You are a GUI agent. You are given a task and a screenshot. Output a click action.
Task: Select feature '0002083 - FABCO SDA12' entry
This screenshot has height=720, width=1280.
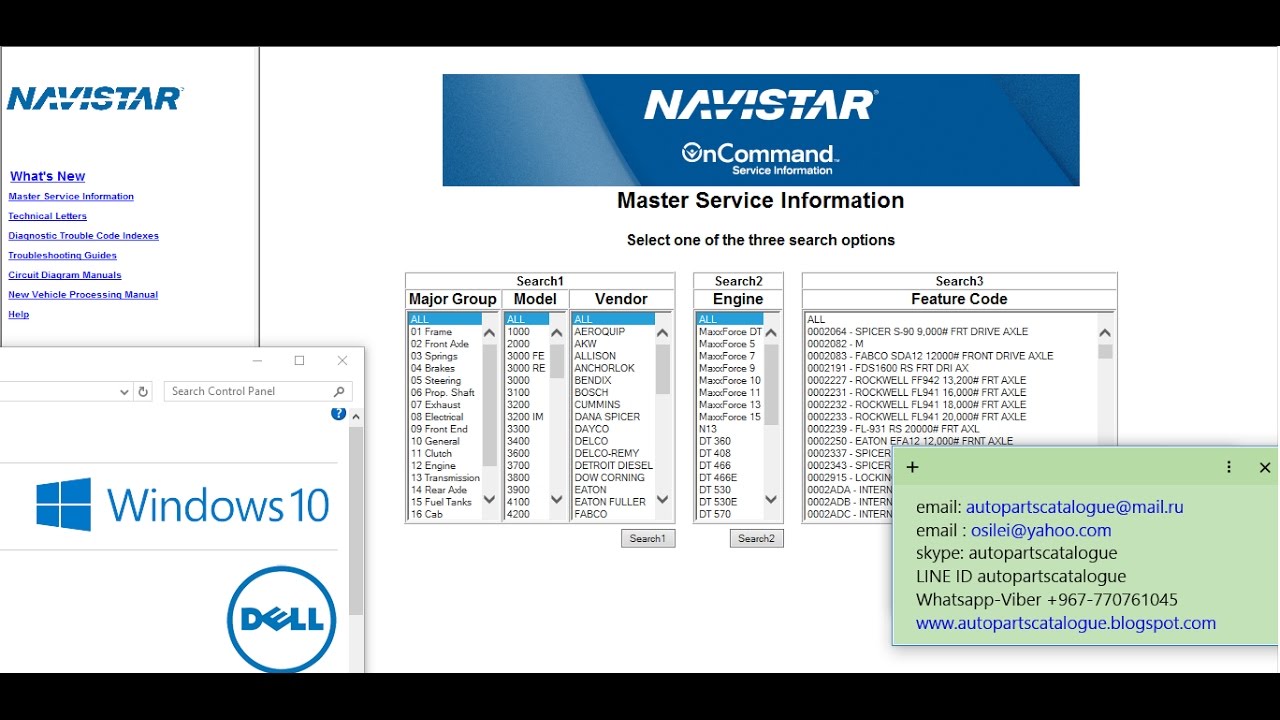pos(951,356)
